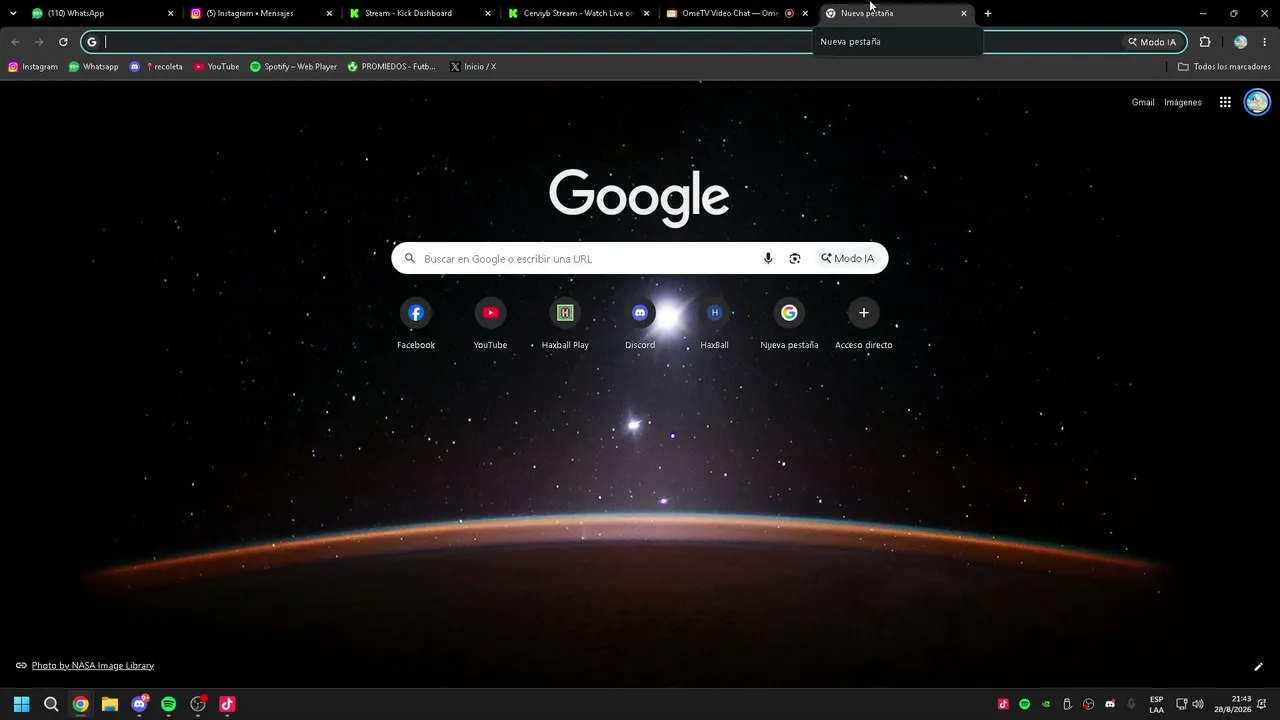
Task: Close the Stream - Kick Dashboard tab
Action: 488,13
